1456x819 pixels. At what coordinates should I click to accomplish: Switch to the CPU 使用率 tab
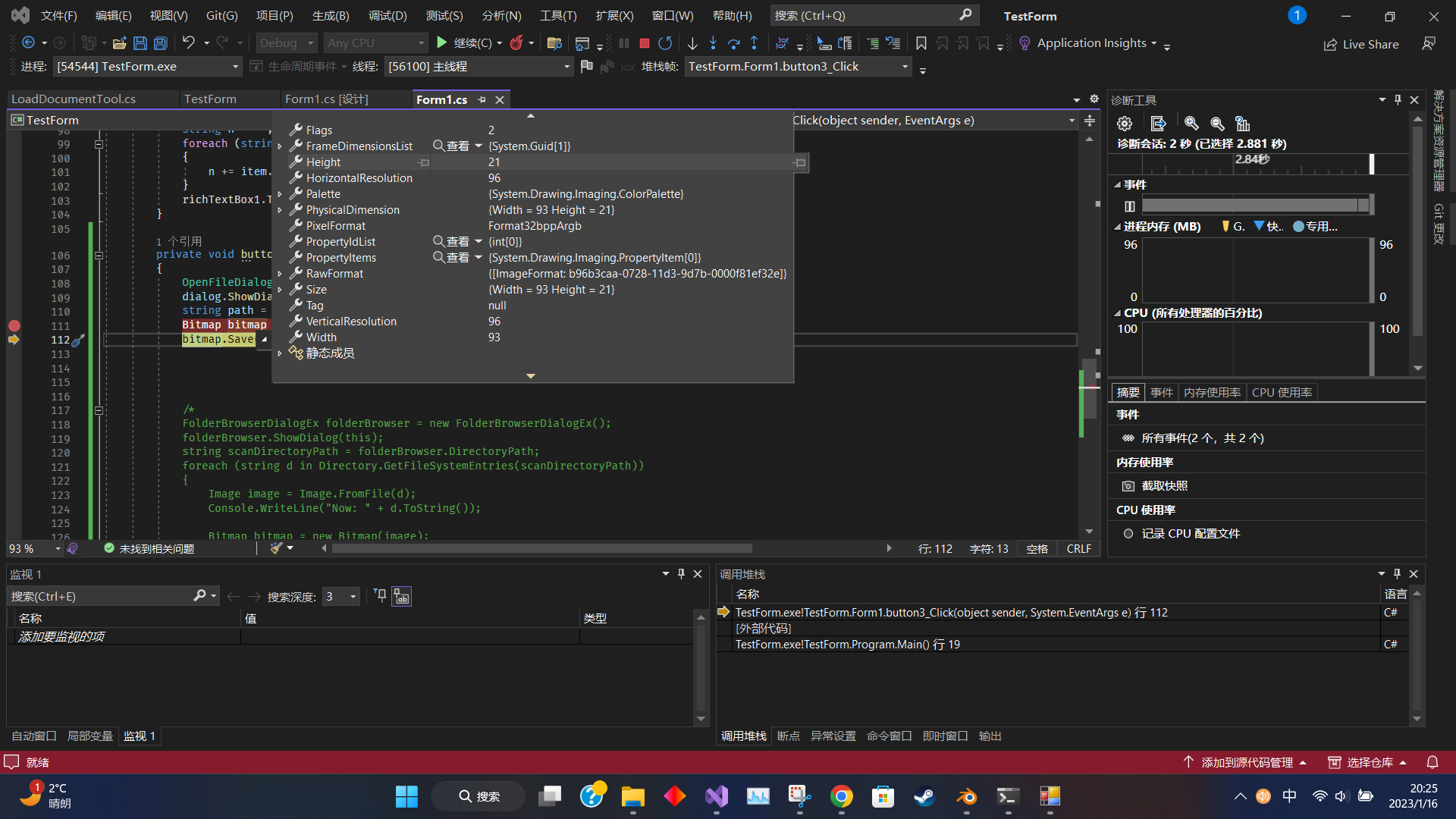tap(1282, 392)
